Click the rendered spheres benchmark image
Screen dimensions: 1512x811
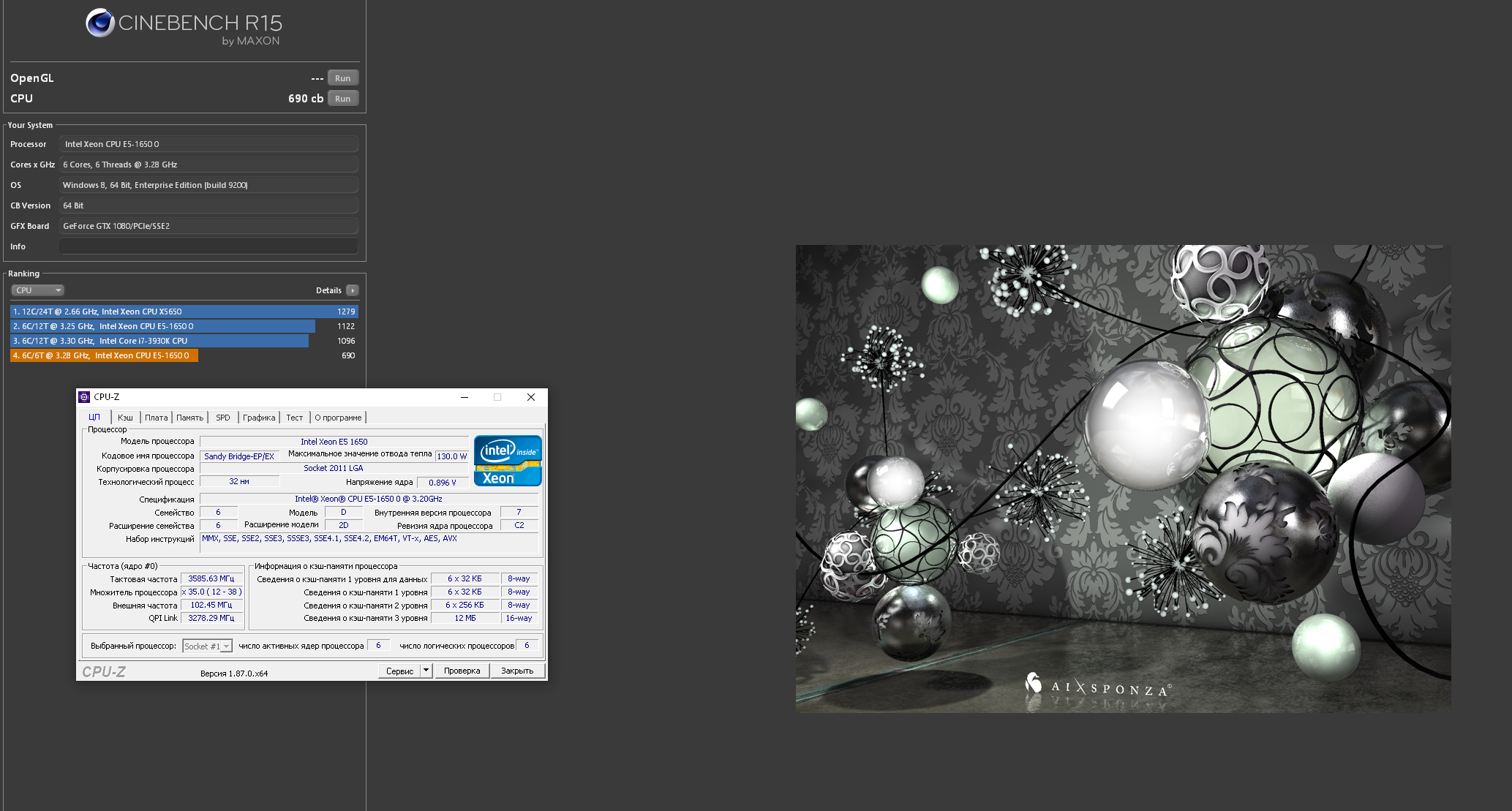[x=1123, y=478]
